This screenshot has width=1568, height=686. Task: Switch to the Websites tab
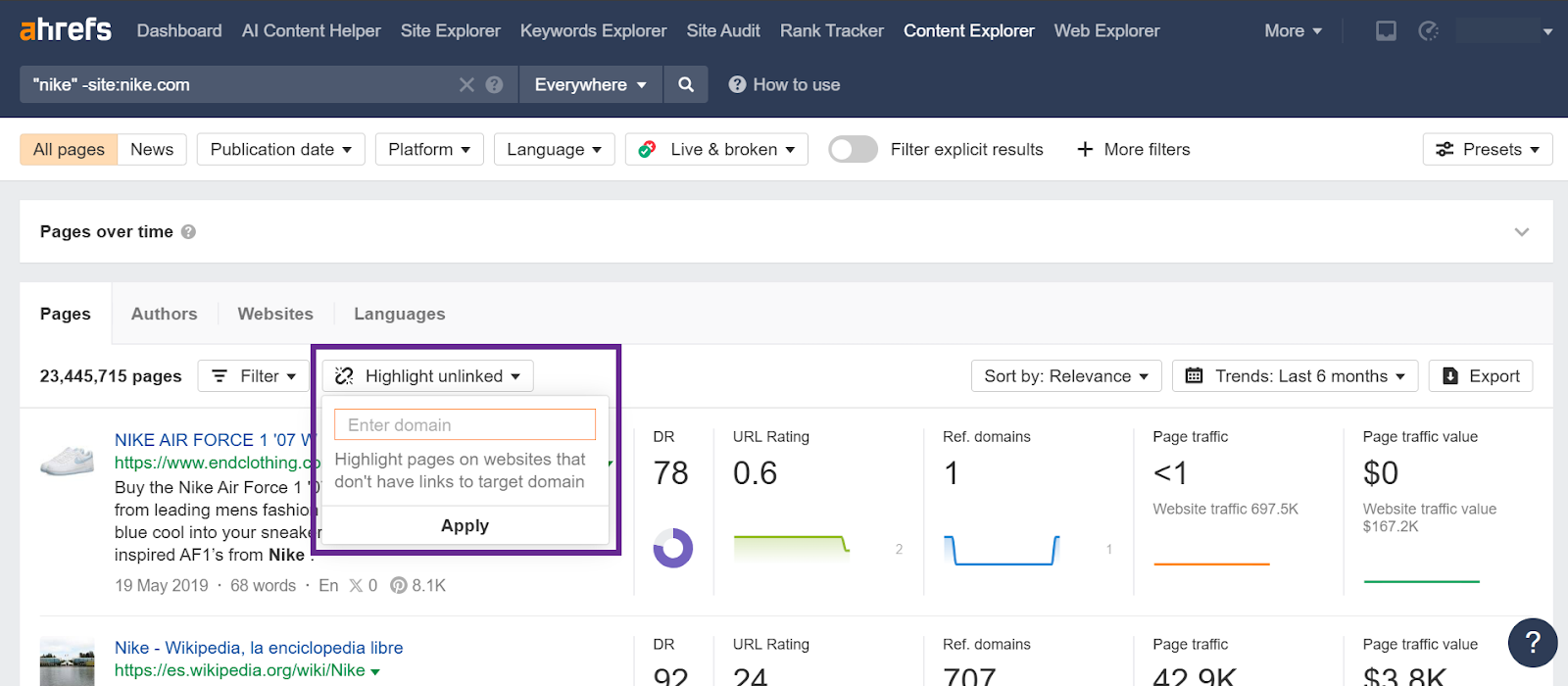(x=275, y=314)
